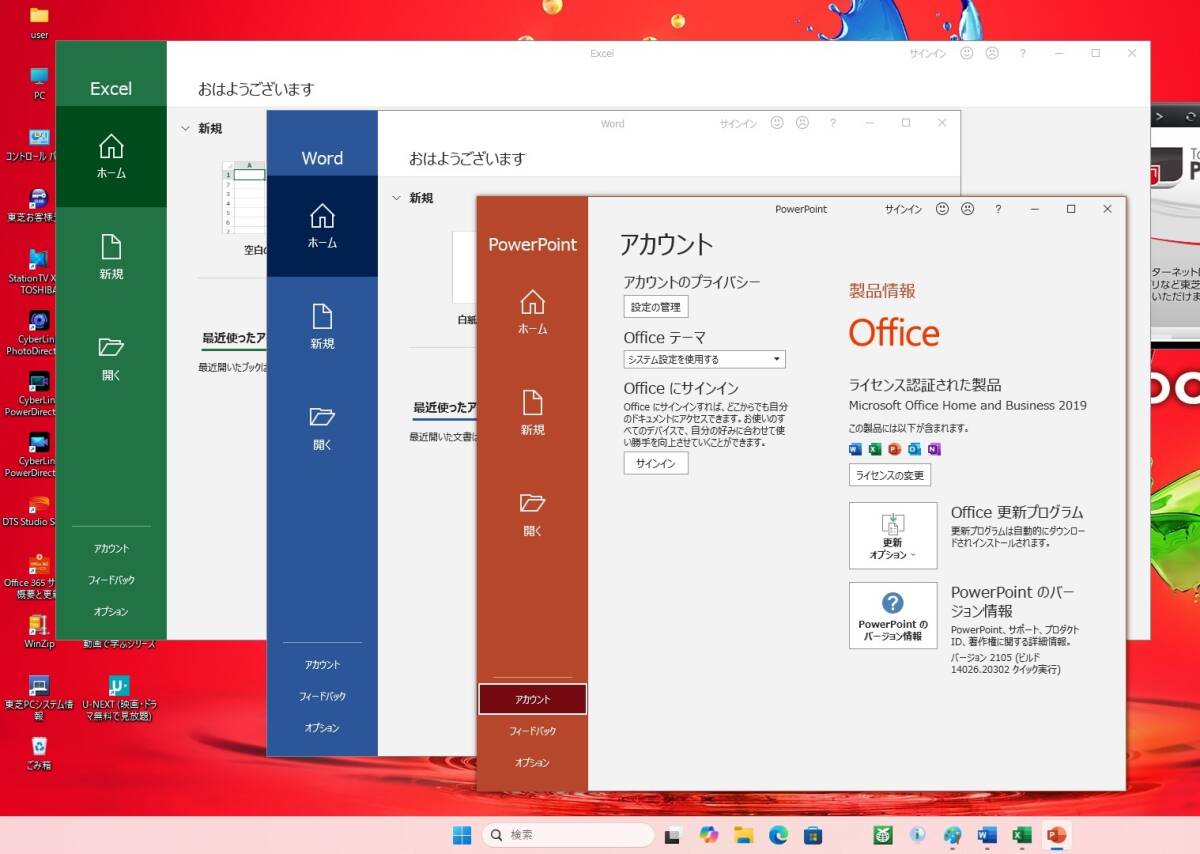
Task: Click the frown feedback icon in PowerPoint
Action: coord(968,209)
